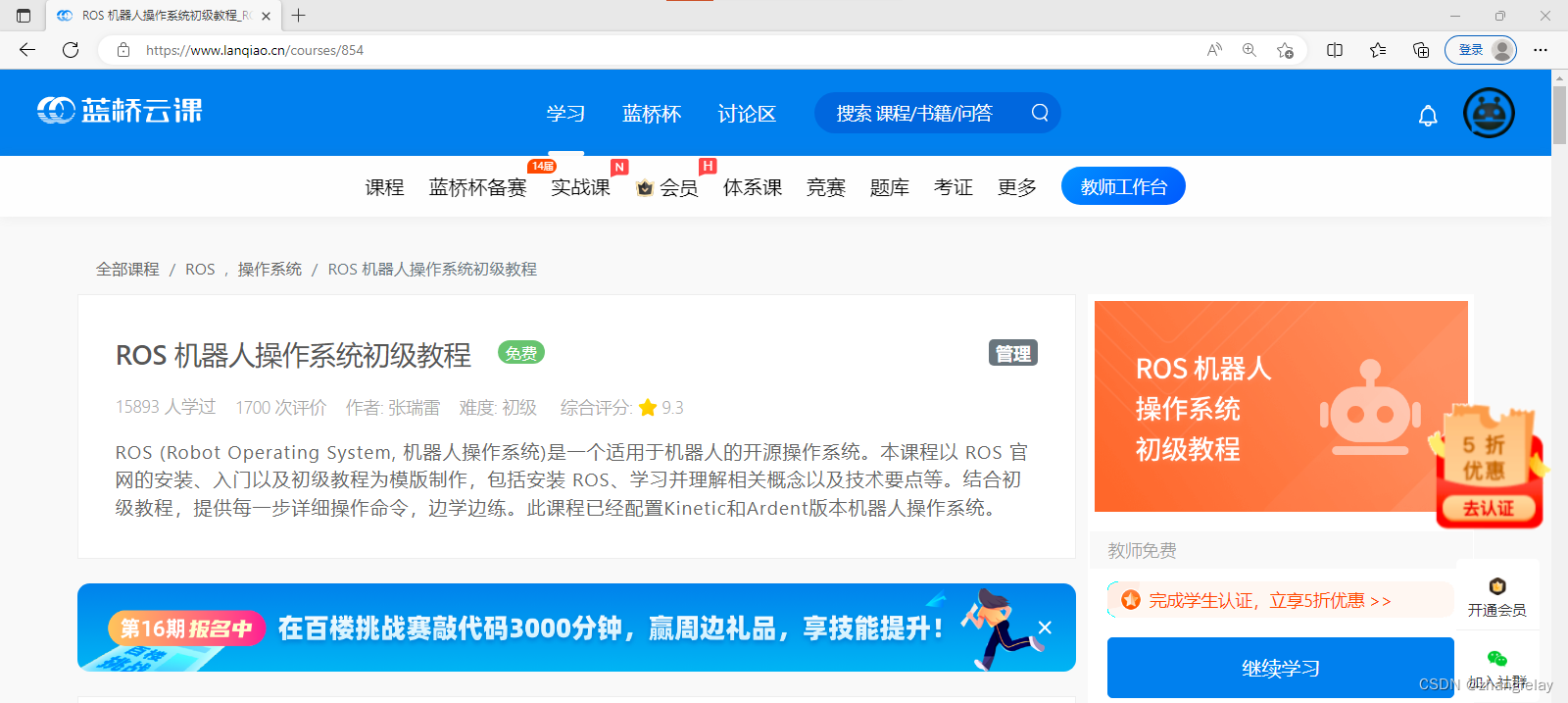Open the 体系课 menu item
Image resolution: width=1568 pixels, height=703 pixels.
pyautogui.click(x=753, y=187)
